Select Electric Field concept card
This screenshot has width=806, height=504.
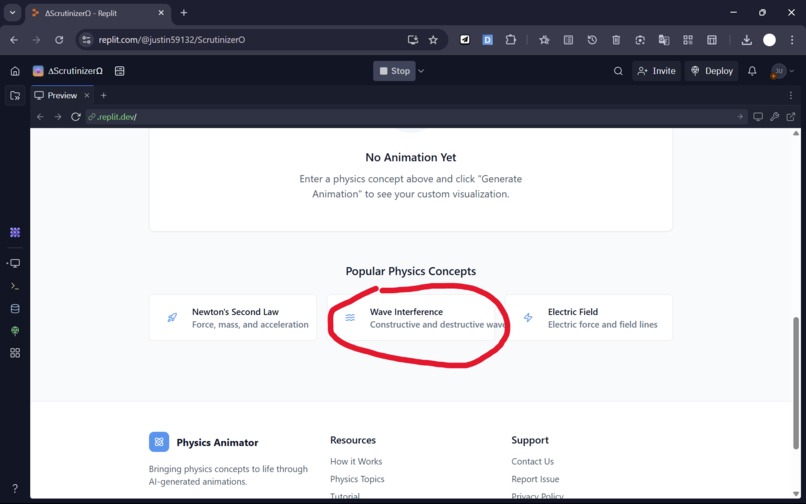pos(589,318)
